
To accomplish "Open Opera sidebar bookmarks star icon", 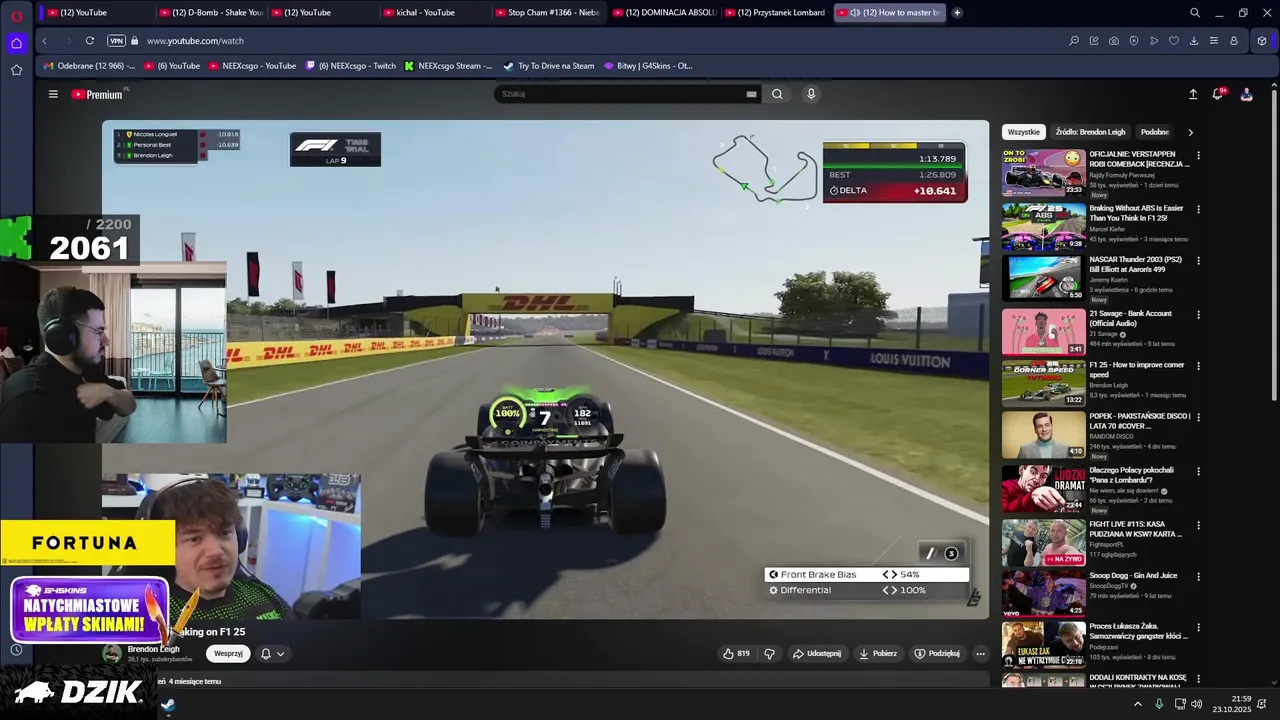I will pyautogui.click(x=16, y=70).
